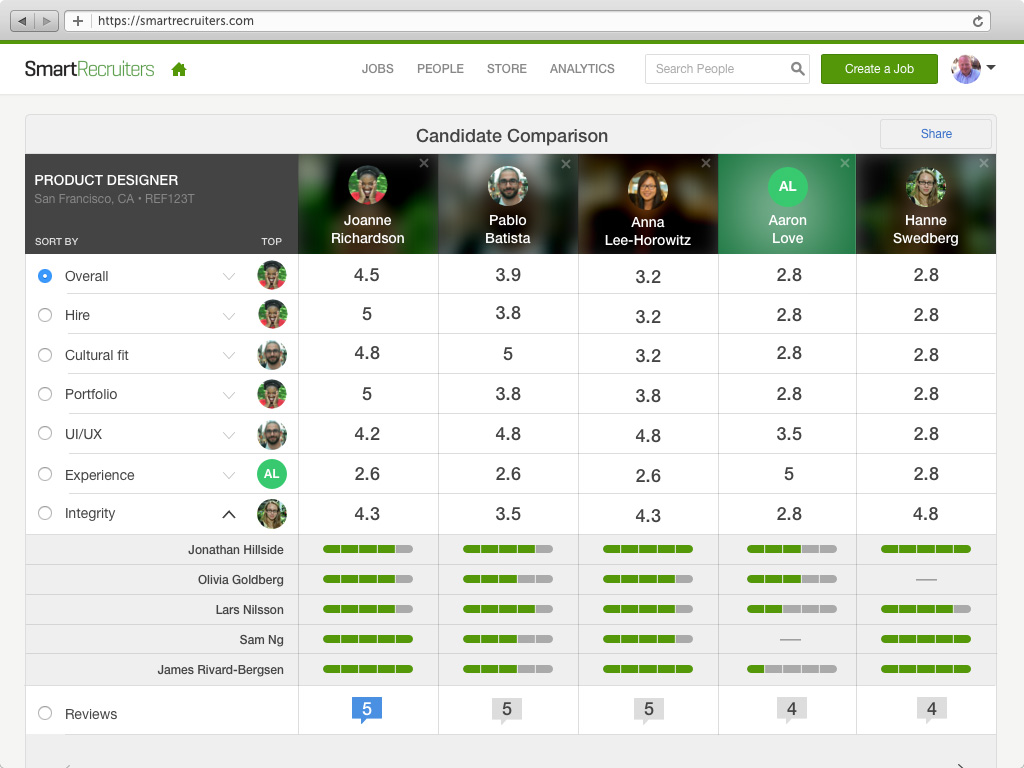Click the Share button

pos(936,134)
